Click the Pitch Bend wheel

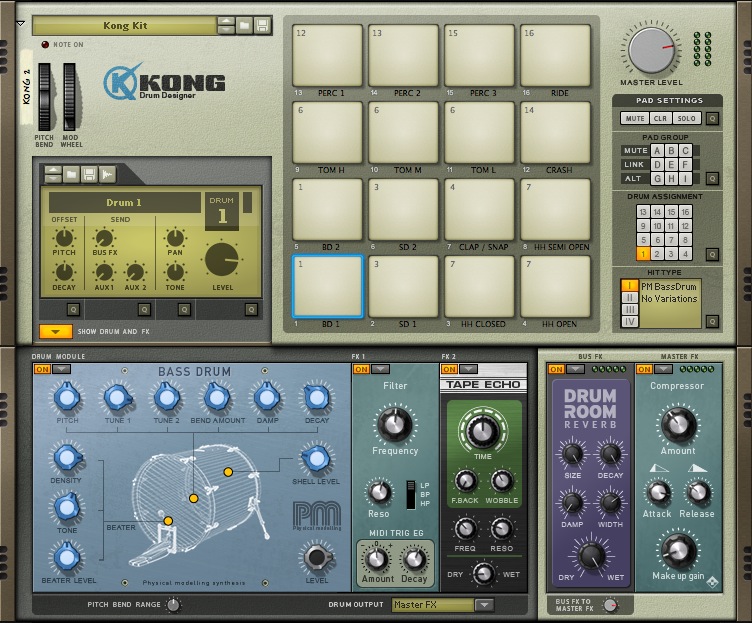[45, 97]
